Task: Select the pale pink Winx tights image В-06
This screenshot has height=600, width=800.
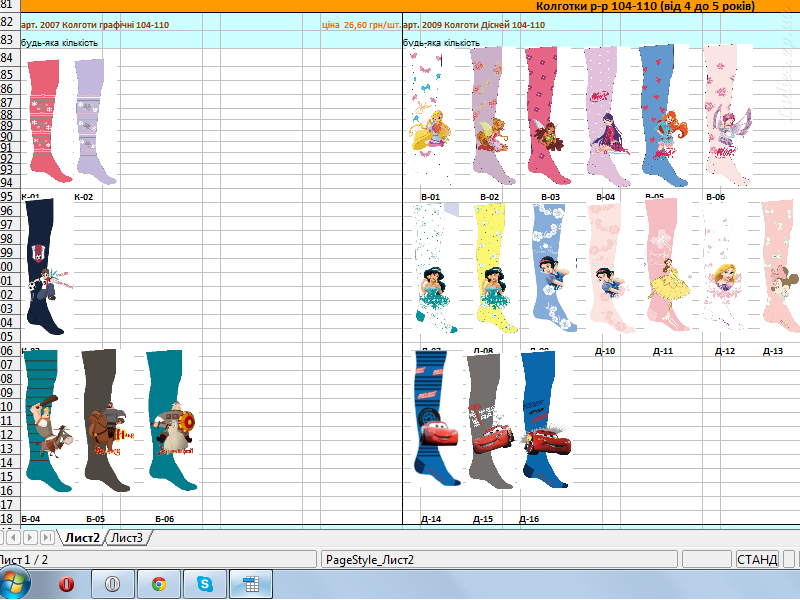Action: (x=728, y=116)
